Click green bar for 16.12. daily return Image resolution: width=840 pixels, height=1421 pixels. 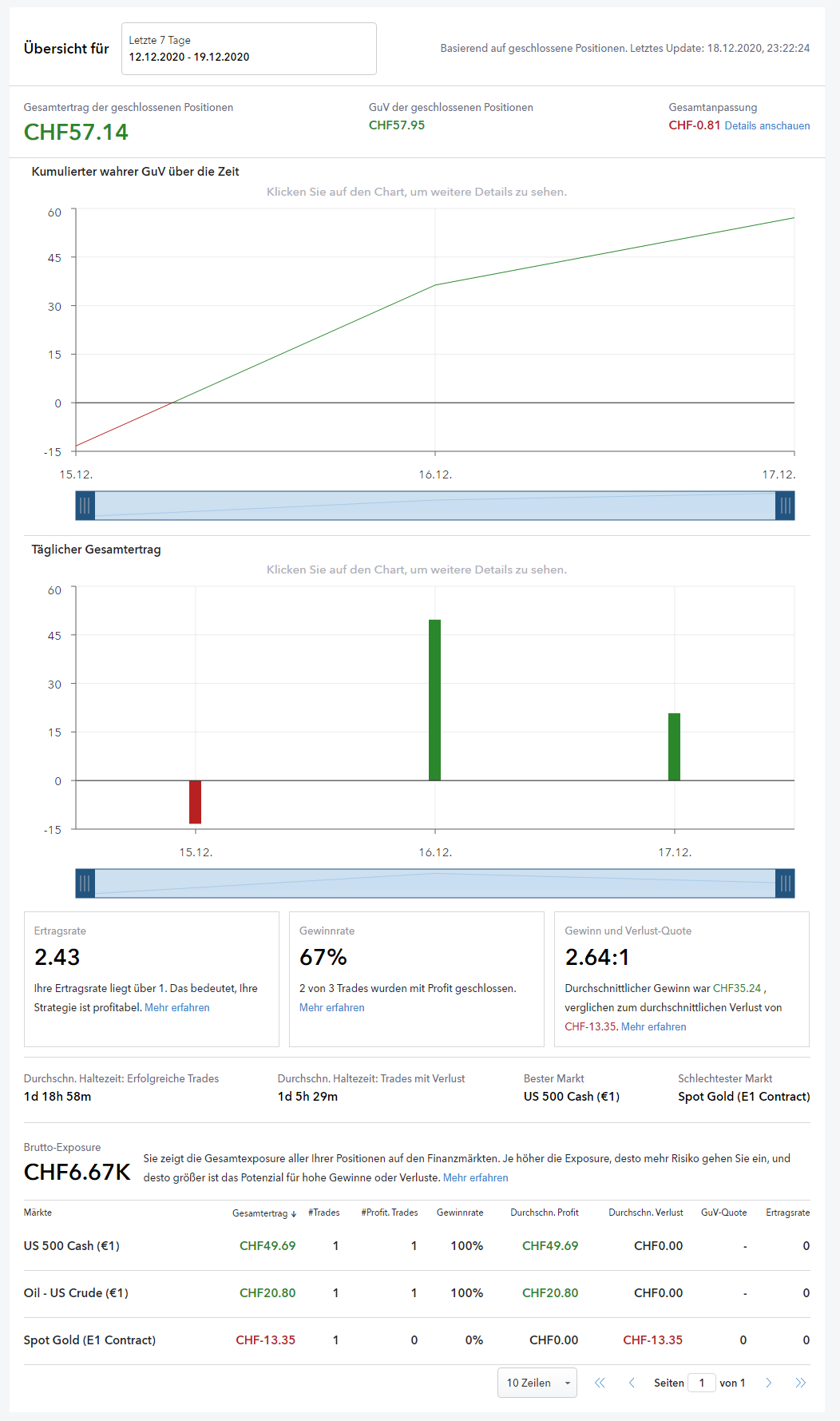coord(434,700)
